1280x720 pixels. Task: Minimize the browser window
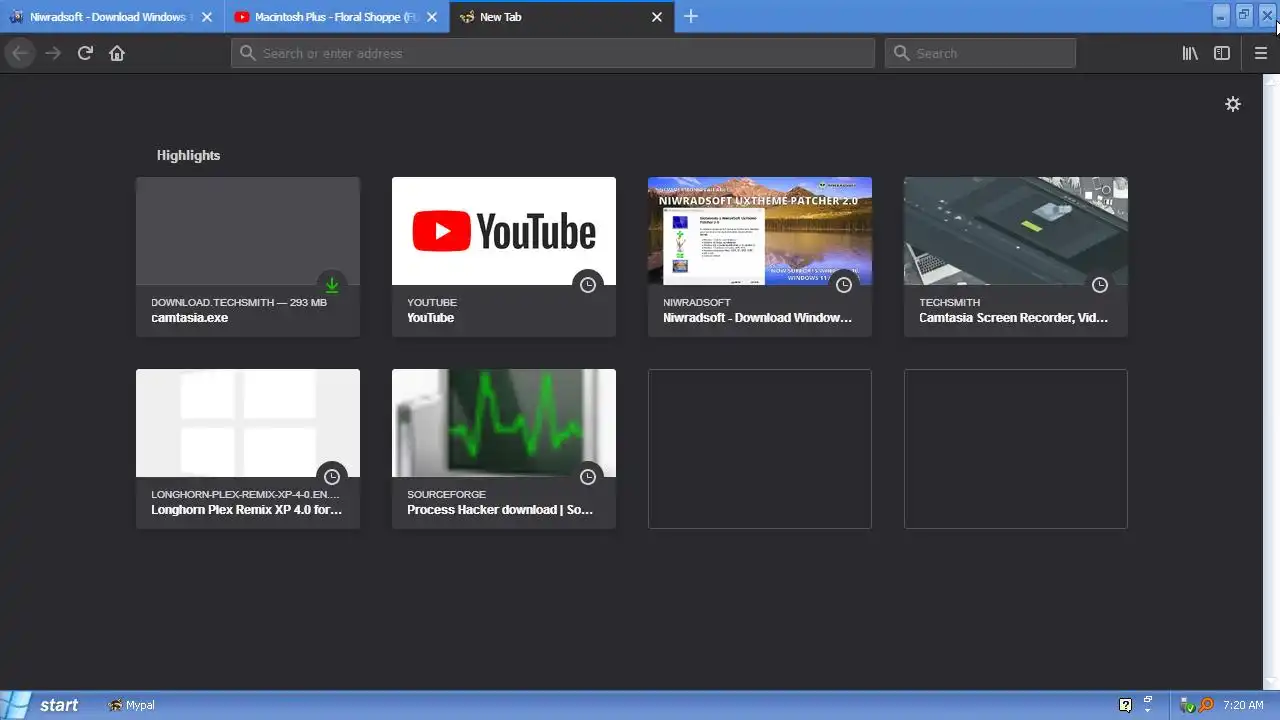coord(1221,15)
